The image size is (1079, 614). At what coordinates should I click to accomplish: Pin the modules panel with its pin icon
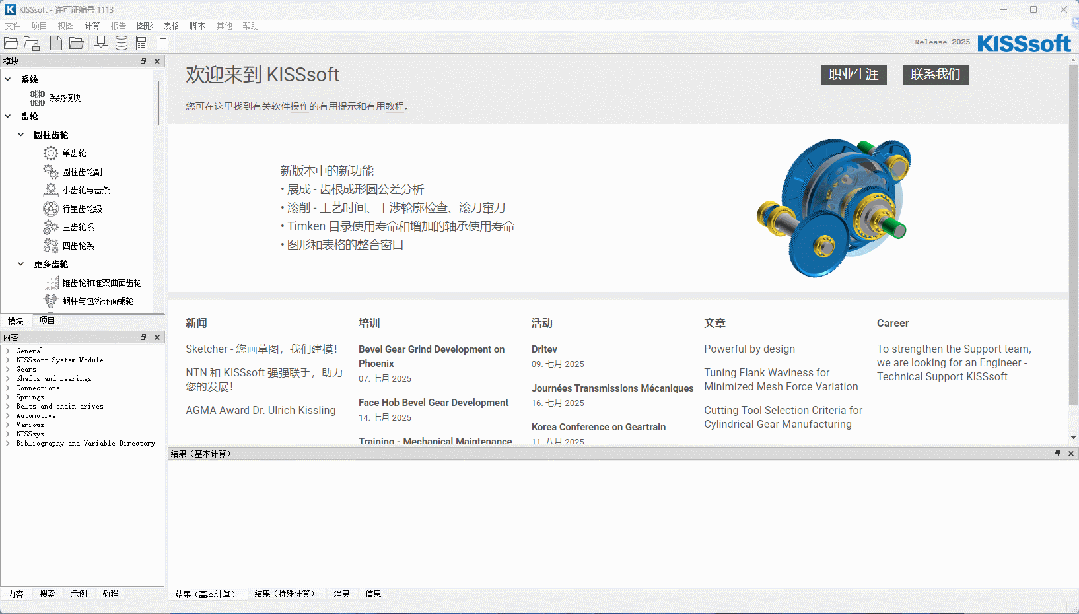point(144,61)
